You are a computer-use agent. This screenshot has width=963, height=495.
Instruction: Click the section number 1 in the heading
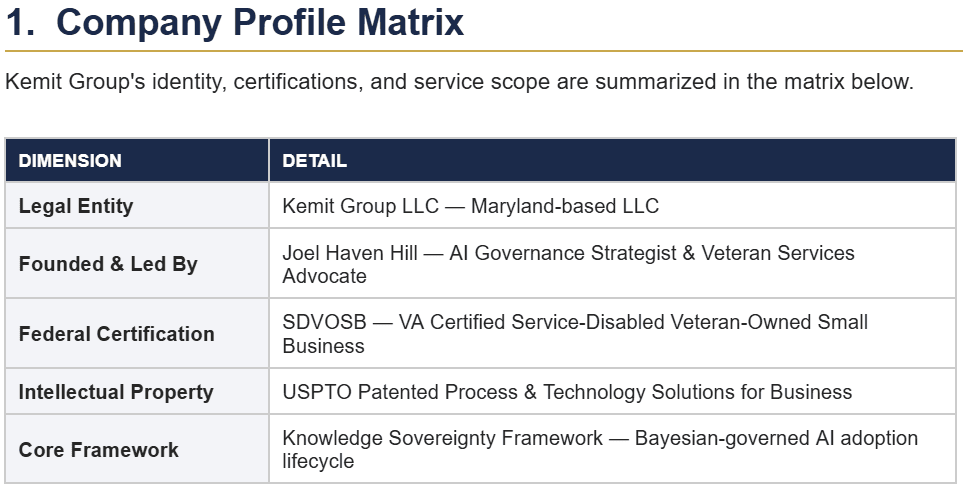tap(17, 23)
